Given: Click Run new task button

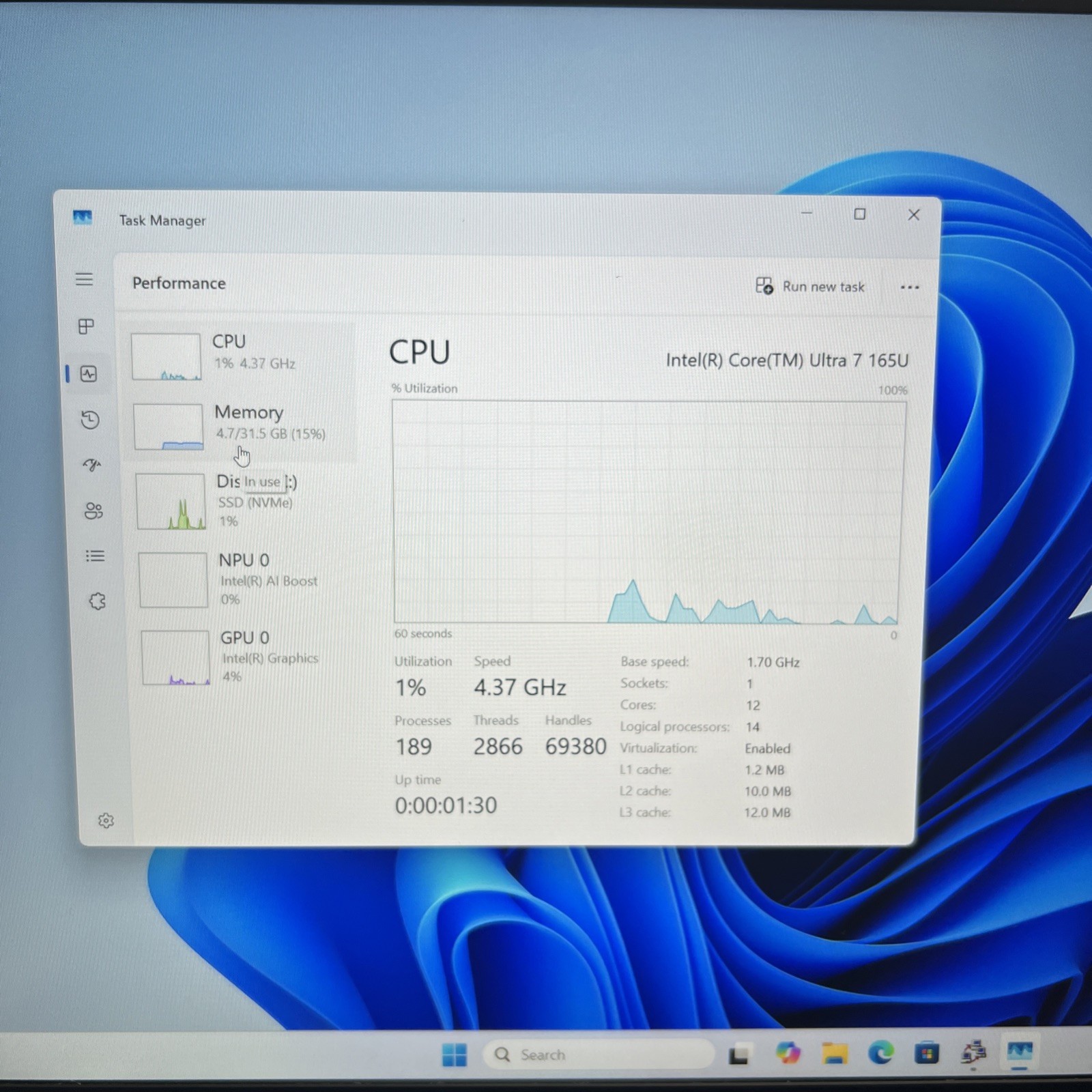Looking at the screenshot, I should pos(810,286).
